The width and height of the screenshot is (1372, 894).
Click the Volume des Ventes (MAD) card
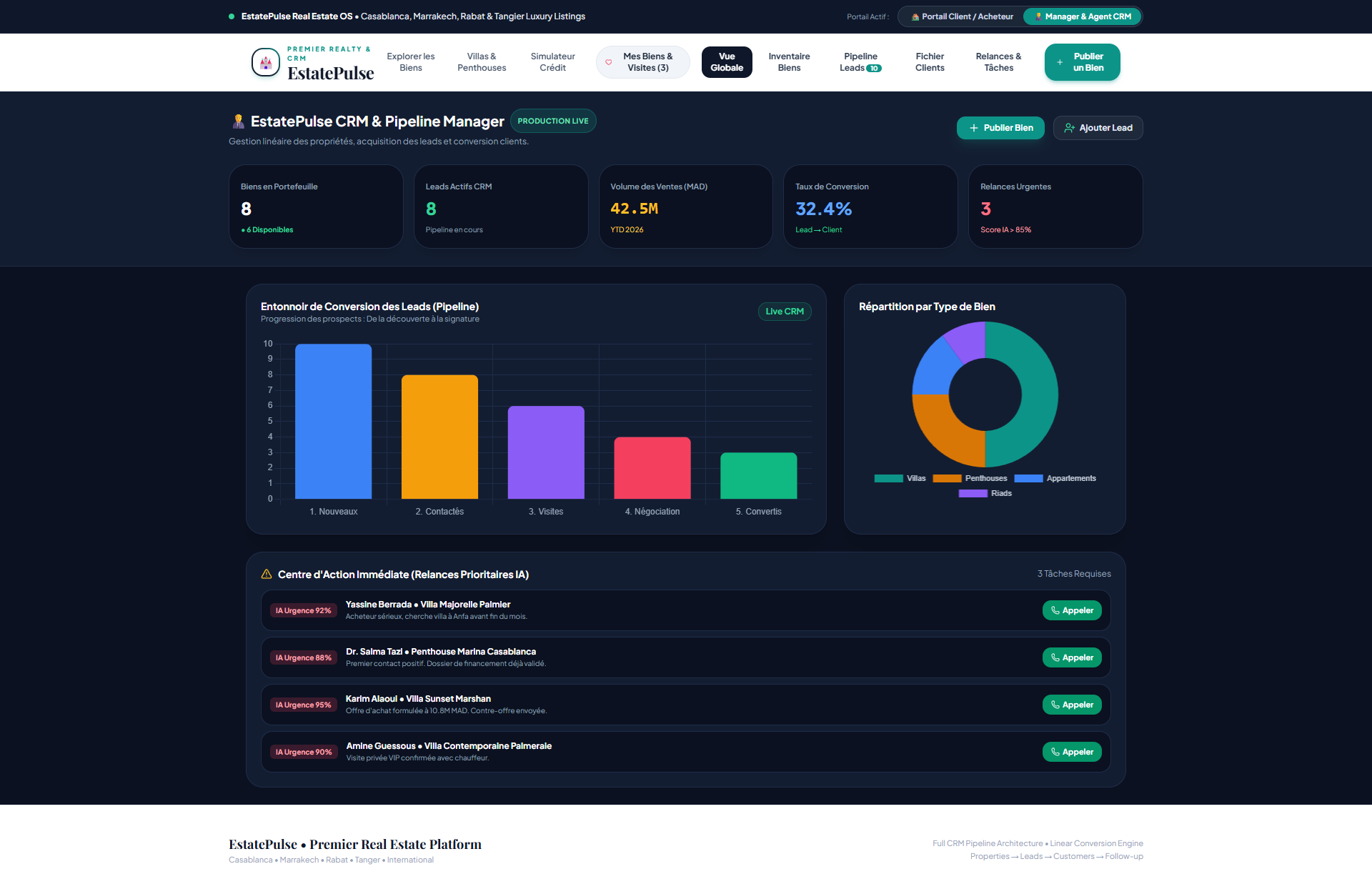click(686, 207)
